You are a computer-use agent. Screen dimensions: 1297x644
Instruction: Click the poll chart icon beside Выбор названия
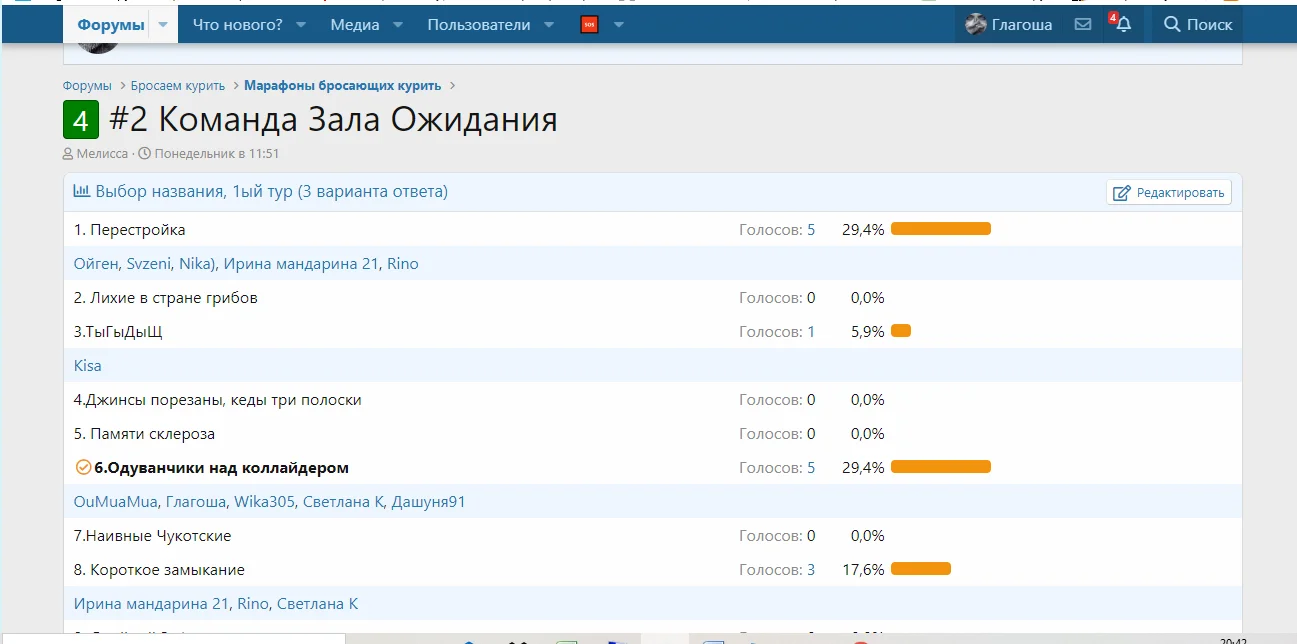click(82, 191)
